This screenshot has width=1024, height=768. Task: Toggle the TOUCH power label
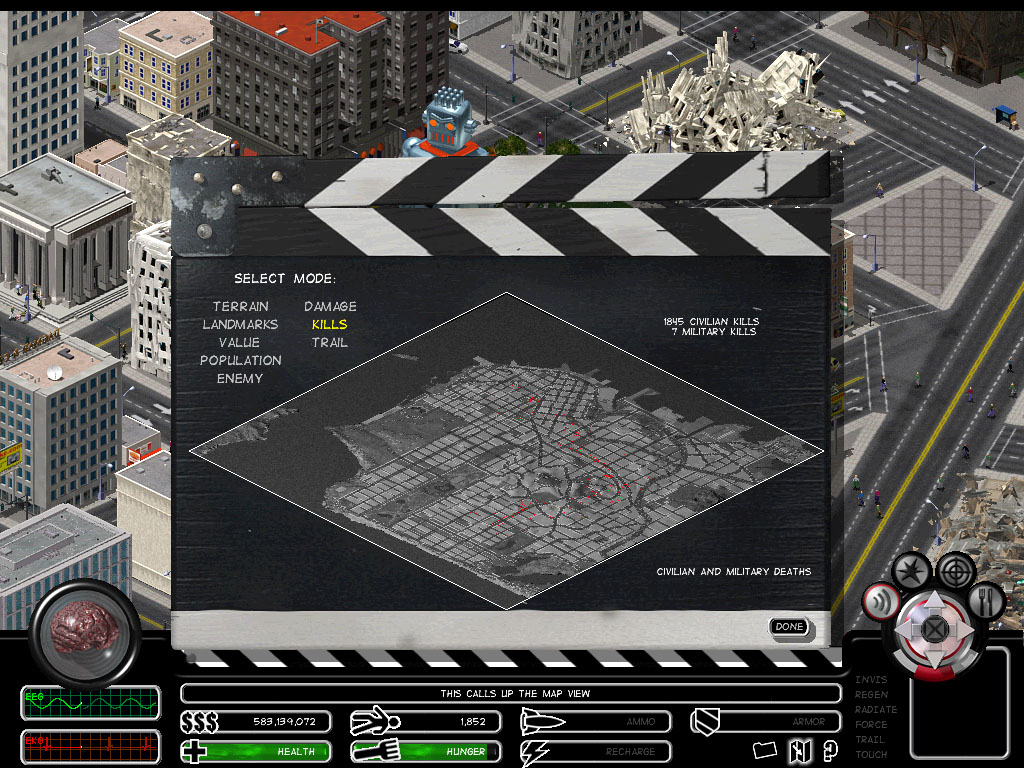click(x=871, y=755)
